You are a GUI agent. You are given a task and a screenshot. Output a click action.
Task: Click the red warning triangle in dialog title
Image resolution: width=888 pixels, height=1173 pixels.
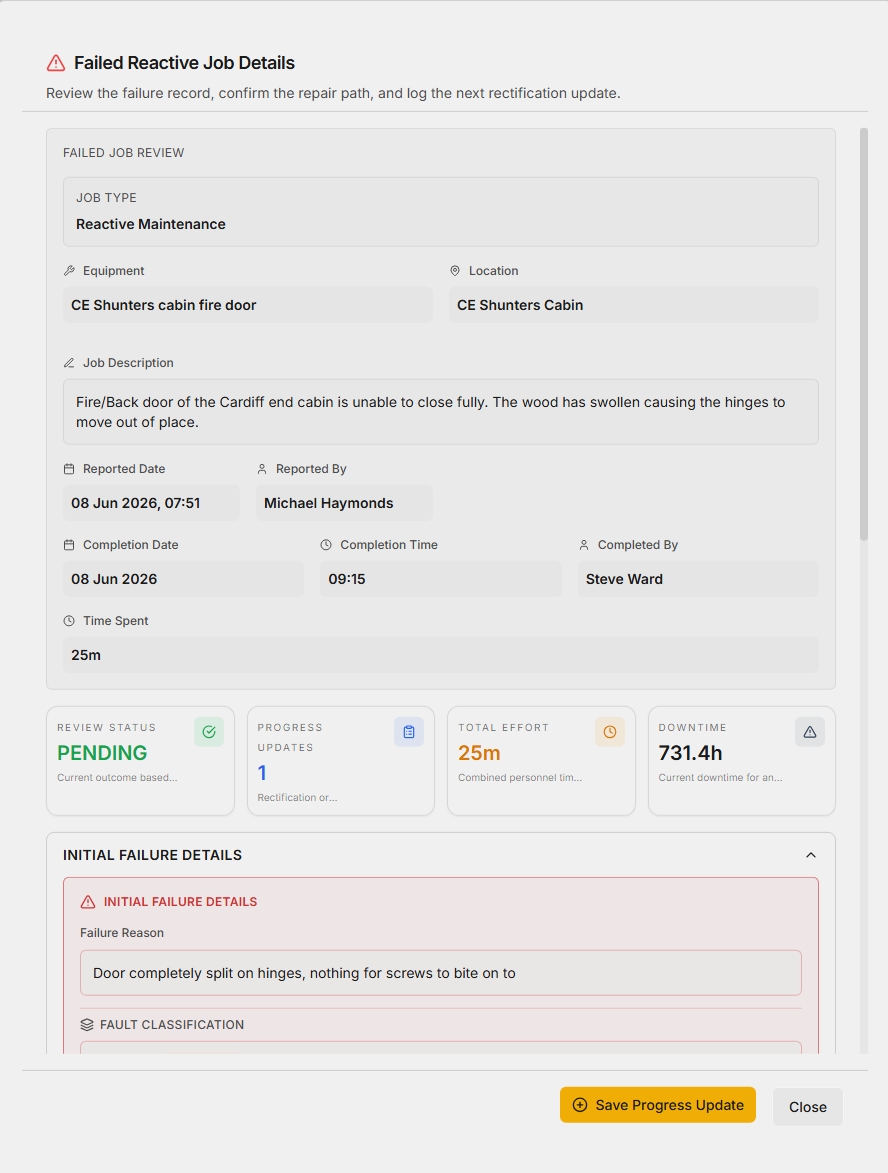coord(56,63)
